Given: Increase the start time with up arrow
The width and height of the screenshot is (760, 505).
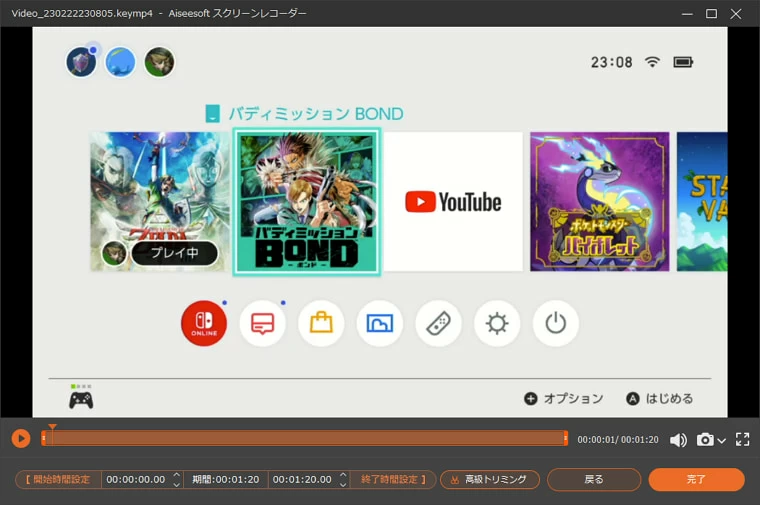Looking at the screenshot, I should [x=176, y=474].
